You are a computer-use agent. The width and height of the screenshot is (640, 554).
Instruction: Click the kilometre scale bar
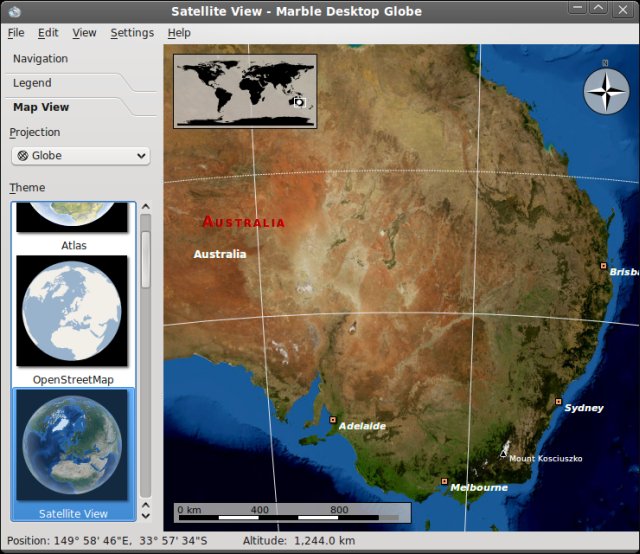[292, 513]
